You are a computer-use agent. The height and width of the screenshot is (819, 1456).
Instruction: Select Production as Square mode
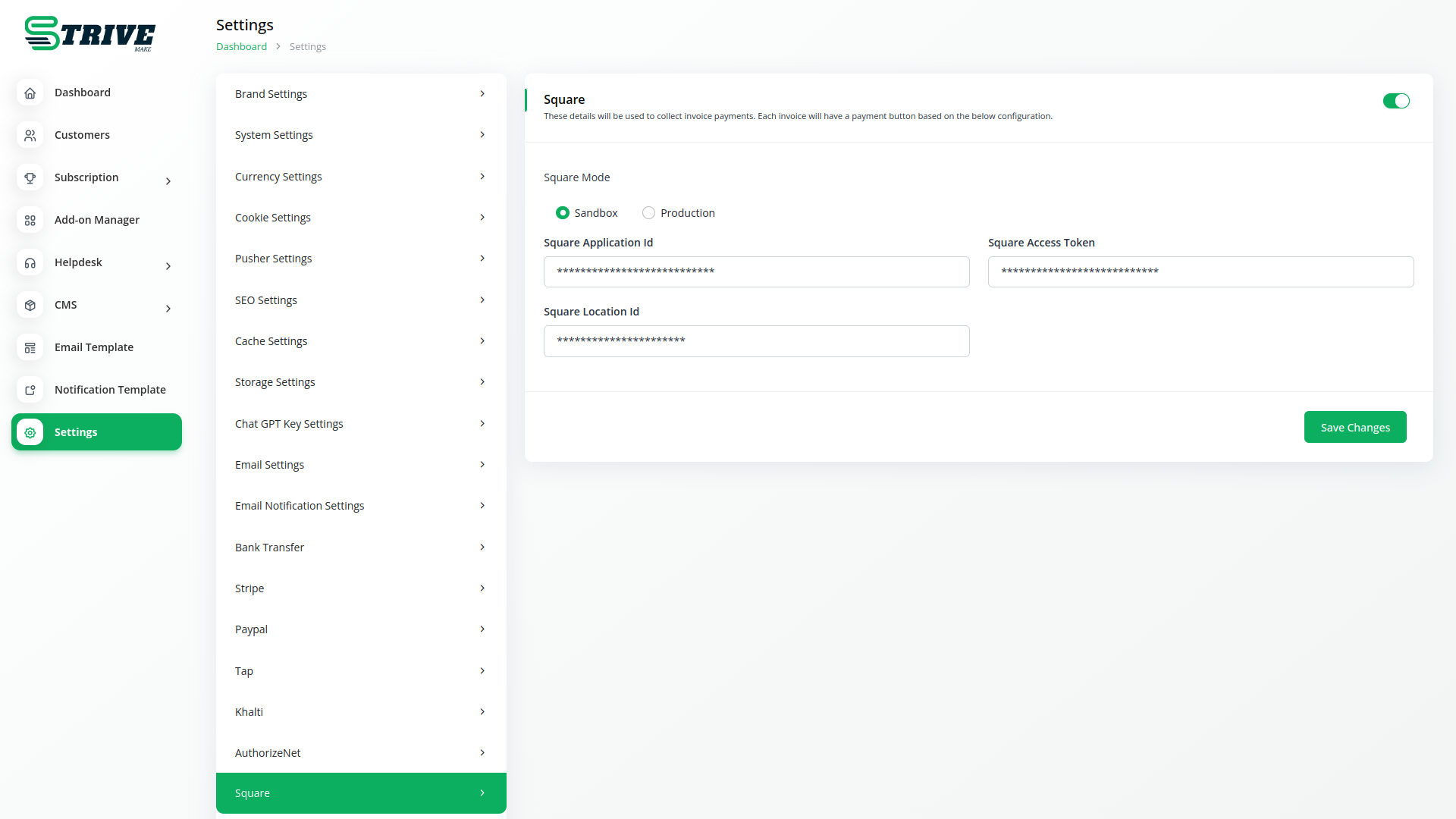tap(648, 213)
